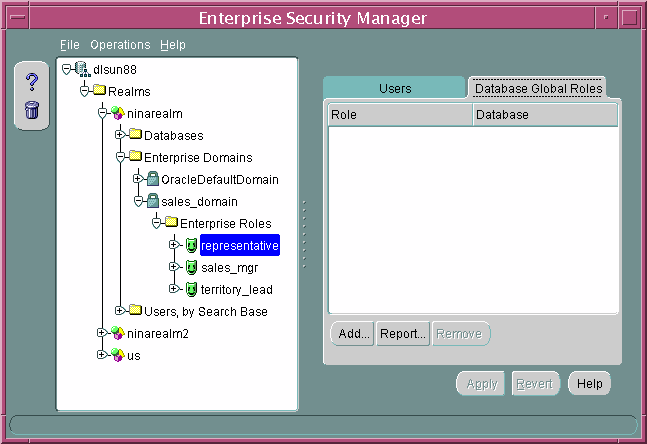Open the Operations menu

[120, 45]
